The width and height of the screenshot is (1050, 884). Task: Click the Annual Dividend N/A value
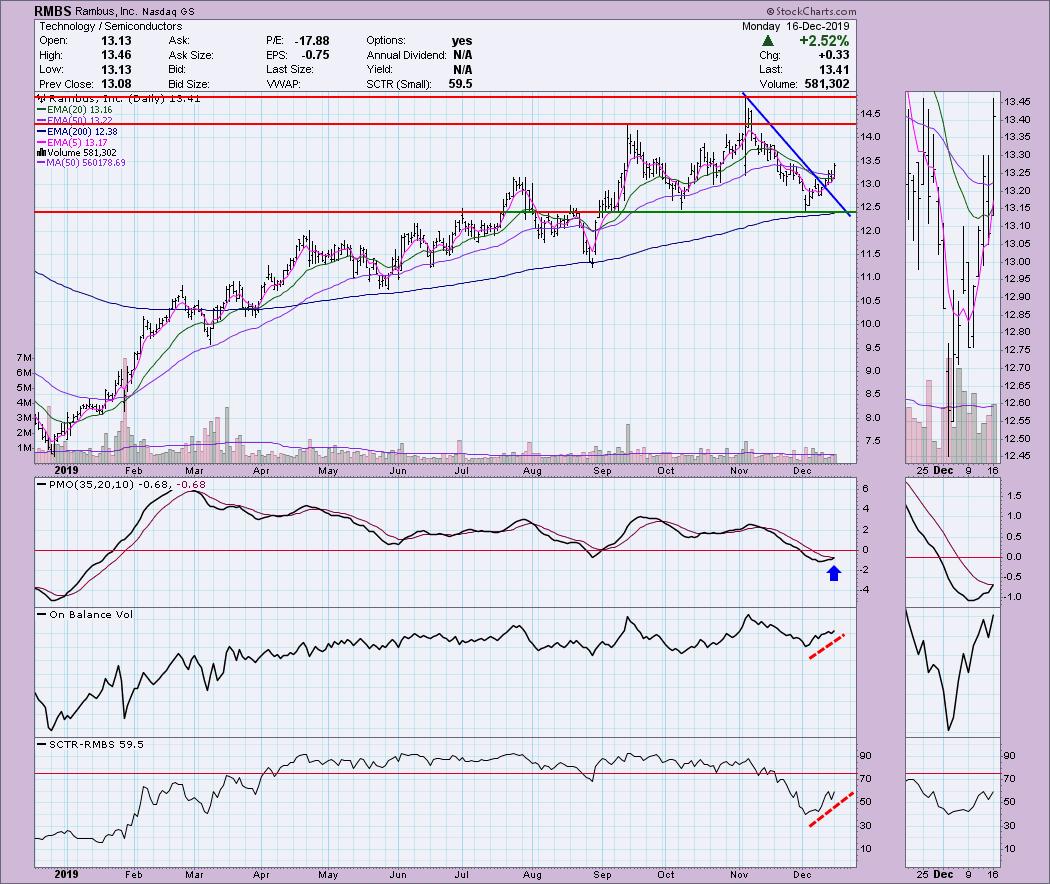[462, 55]
